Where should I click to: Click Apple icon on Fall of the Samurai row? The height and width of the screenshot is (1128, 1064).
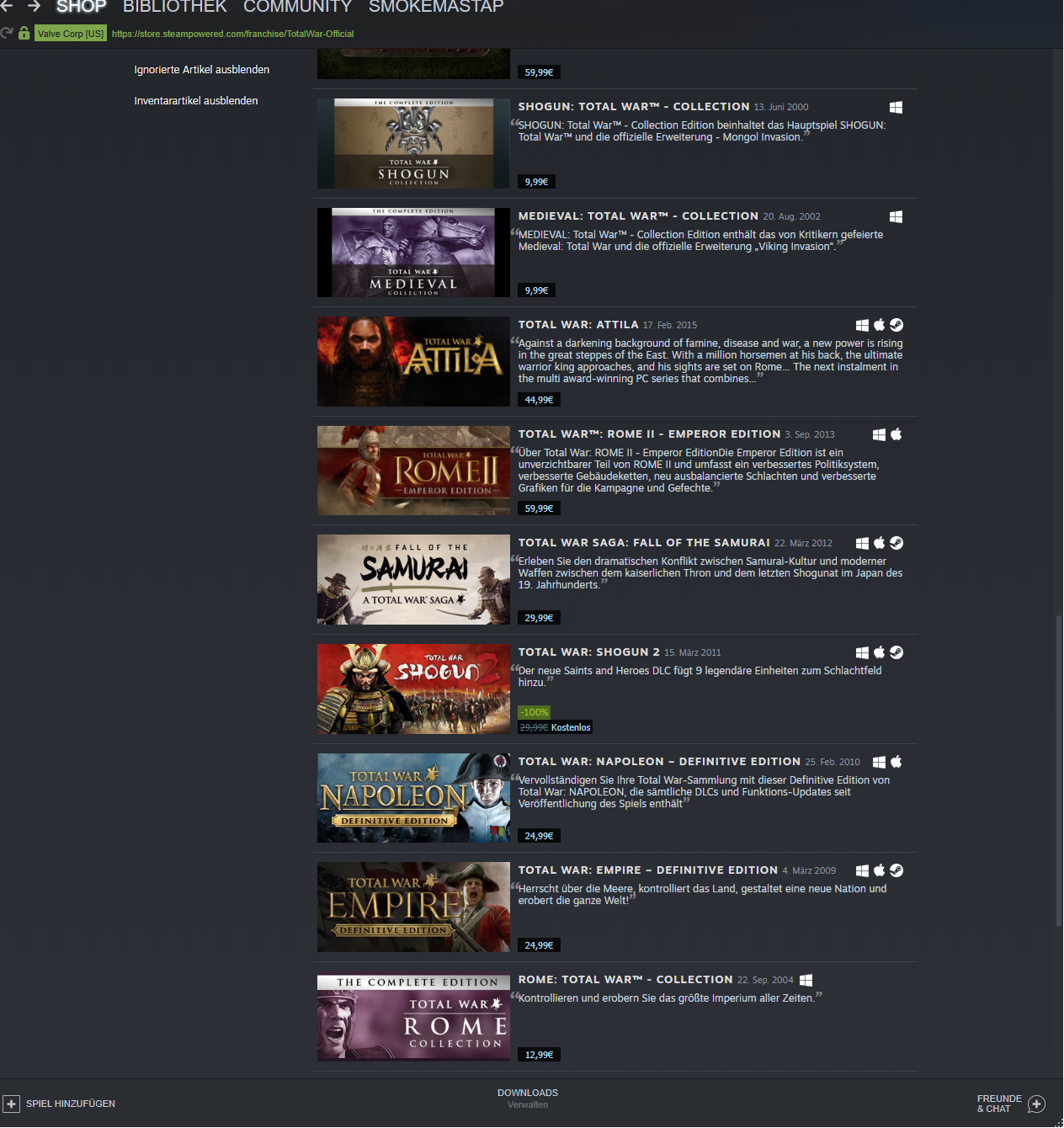point(879,542)
